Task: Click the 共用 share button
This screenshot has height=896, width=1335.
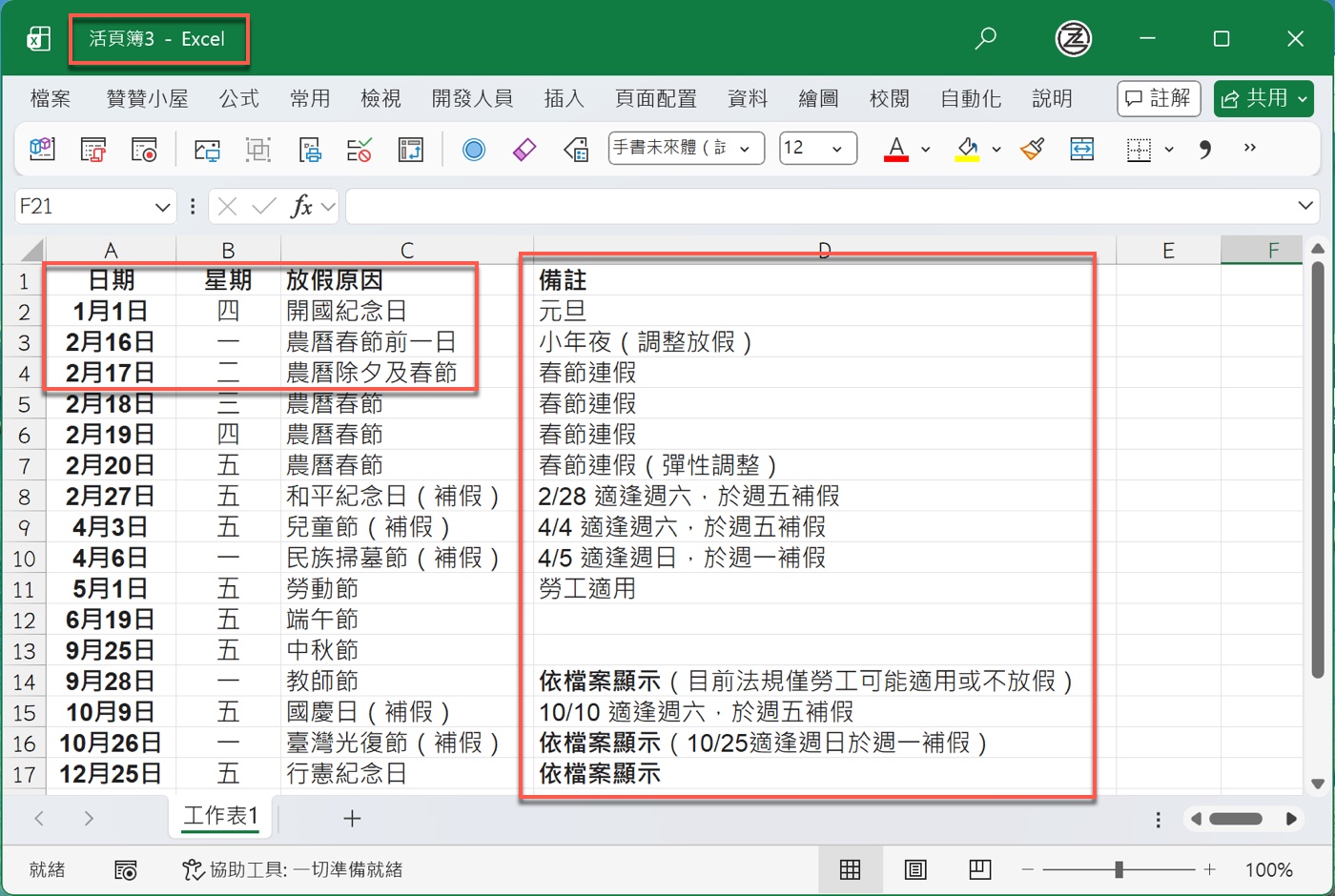Action: [1263, 98]
